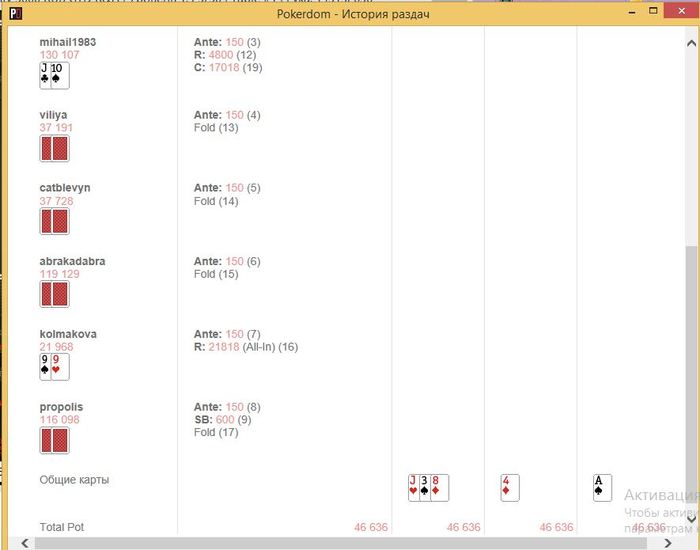Click abrakadabra's Fold (15) action
The width and height of the screenshot is (700, 550).
216,274
